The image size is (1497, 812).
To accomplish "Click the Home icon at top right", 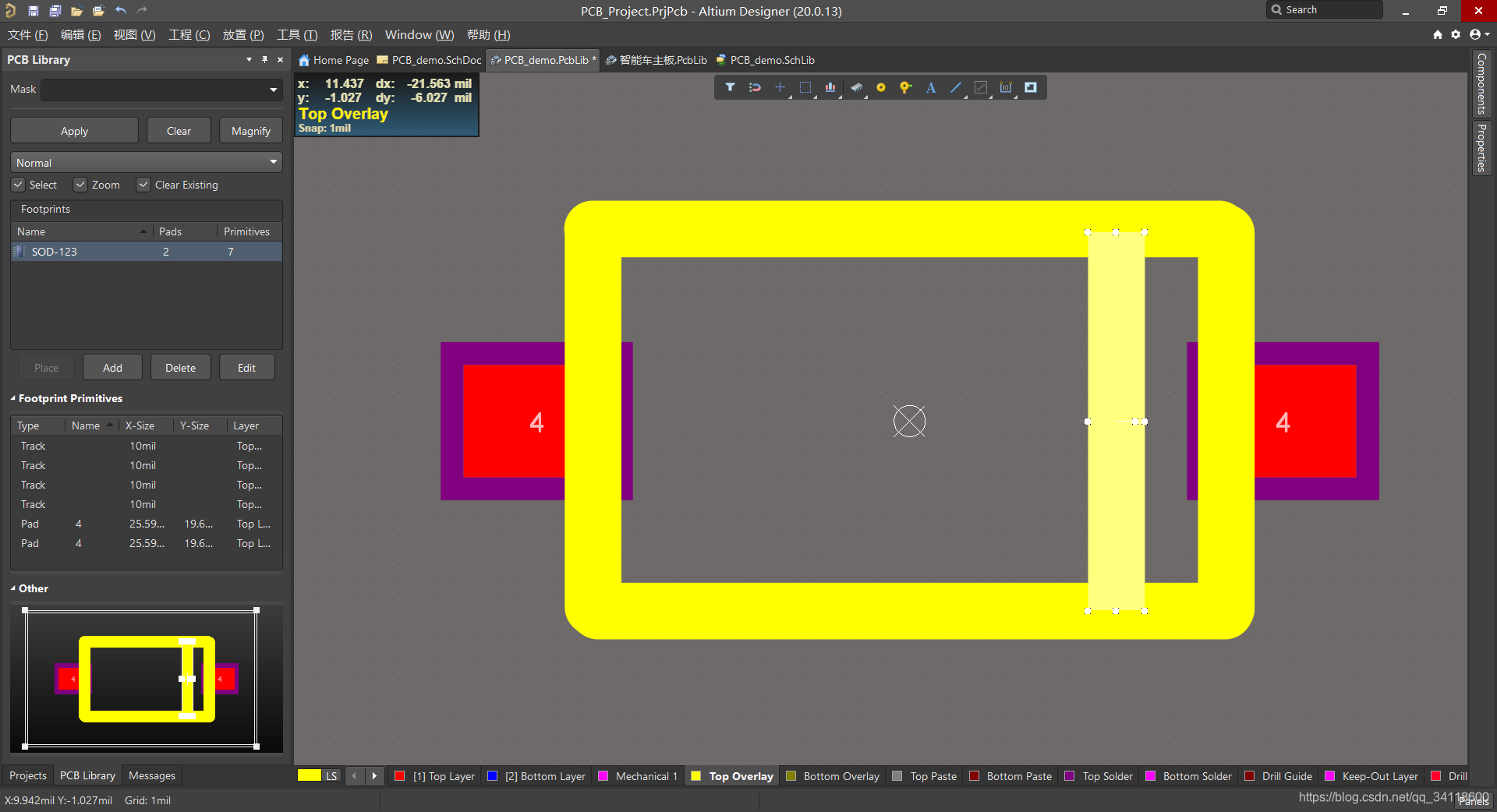I will (x=1438, y=34).
